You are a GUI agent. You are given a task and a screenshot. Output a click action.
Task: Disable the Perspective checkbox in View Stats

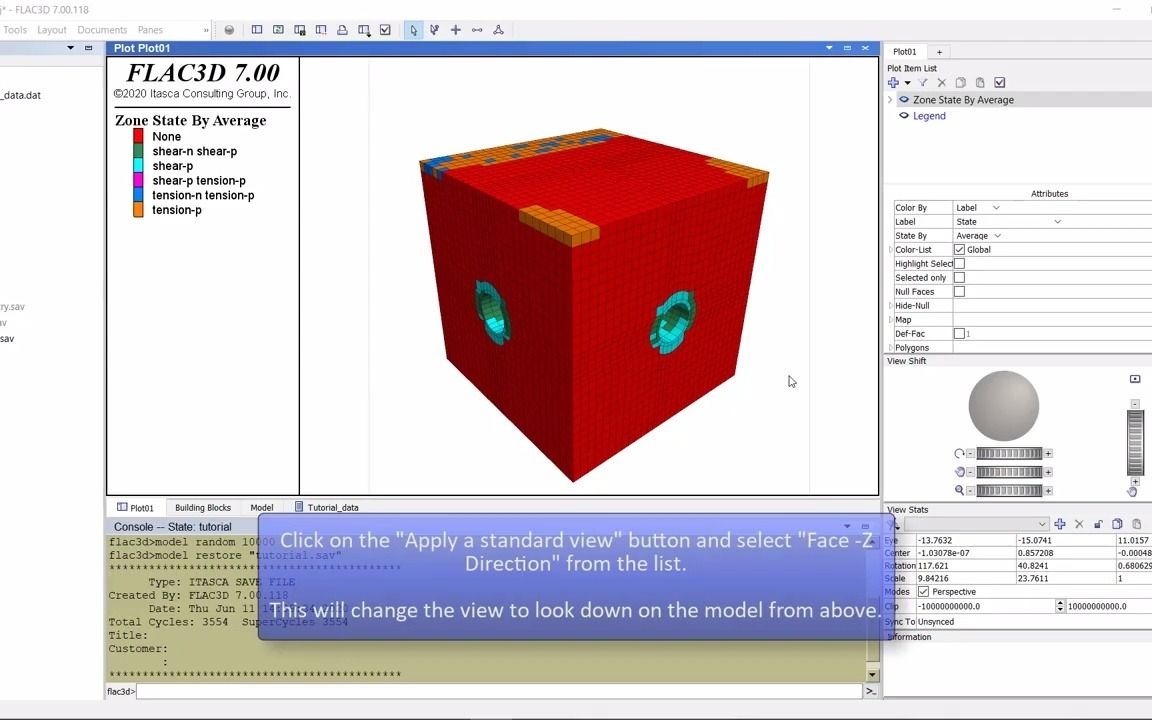(923, 591)
